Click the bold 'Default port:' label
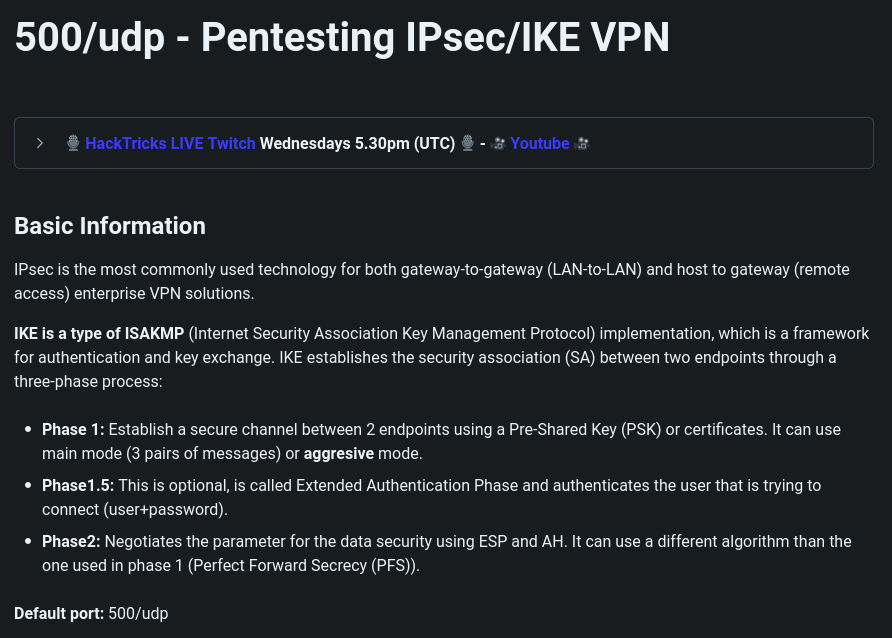This screenshot has width=892, height=638. (59, 613)
